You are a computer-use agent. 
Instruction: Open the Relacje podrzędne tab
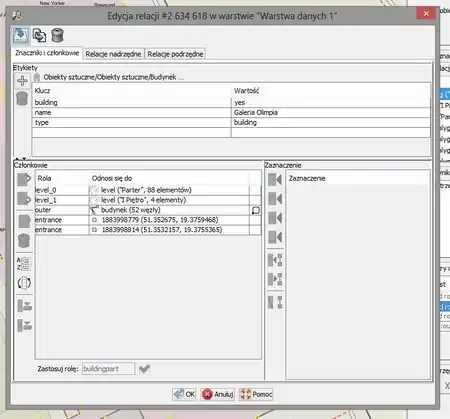[175, 54]
